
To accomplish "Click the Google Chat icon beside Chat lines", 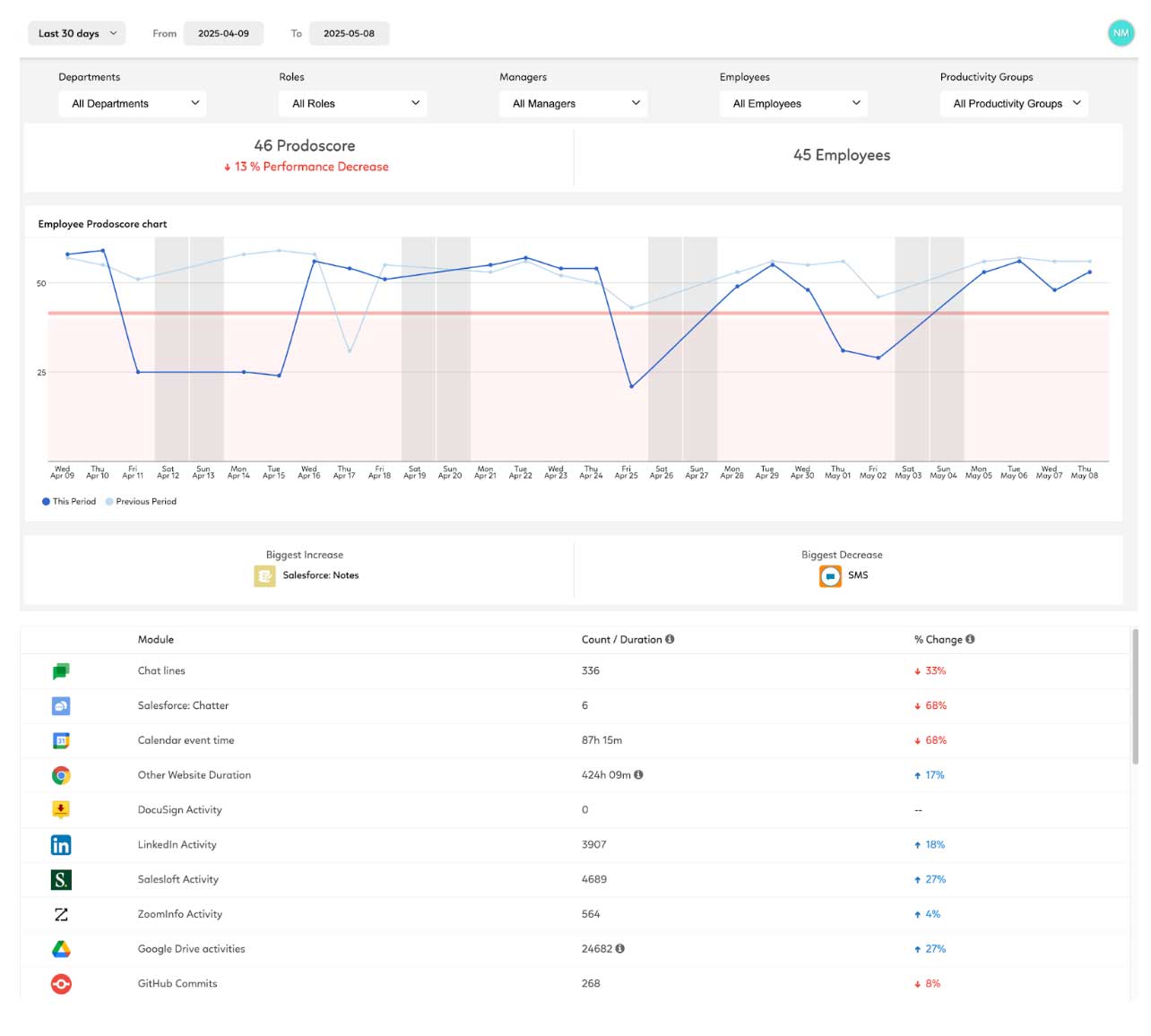I will coord(60,670).
